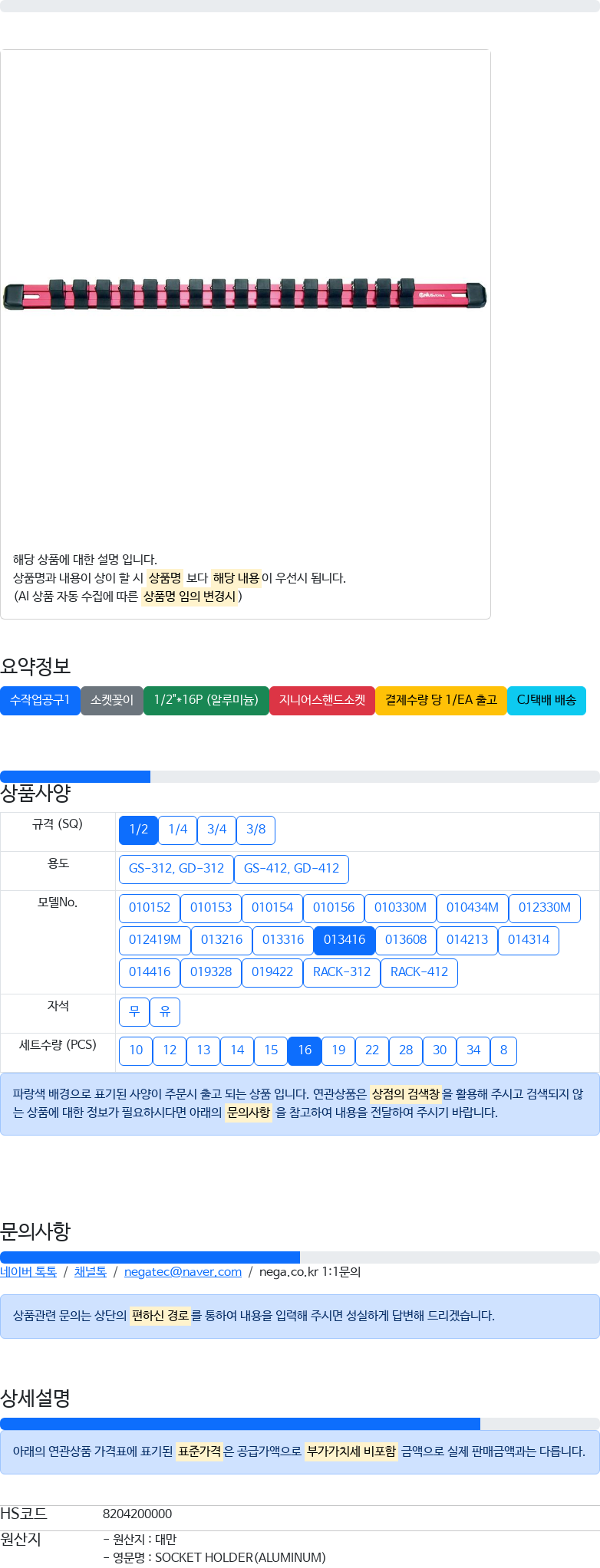Open 네이버 톡톡 inquiry link
600x1568 pixels.
(x=28, y=1271)
